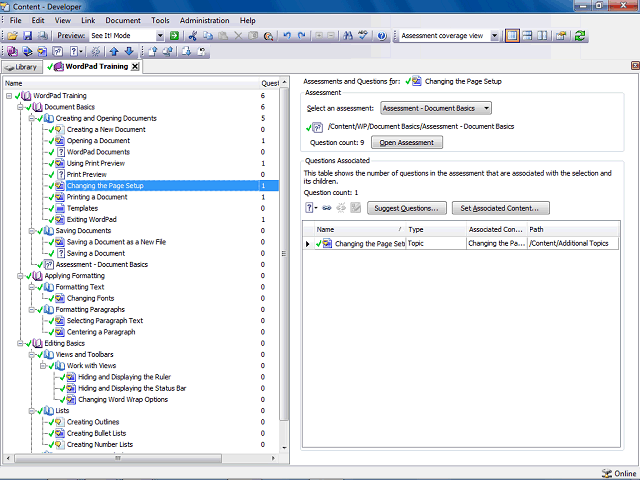
Task: Click the outline scroll-down arrow button
Action: tap(284, 448)
